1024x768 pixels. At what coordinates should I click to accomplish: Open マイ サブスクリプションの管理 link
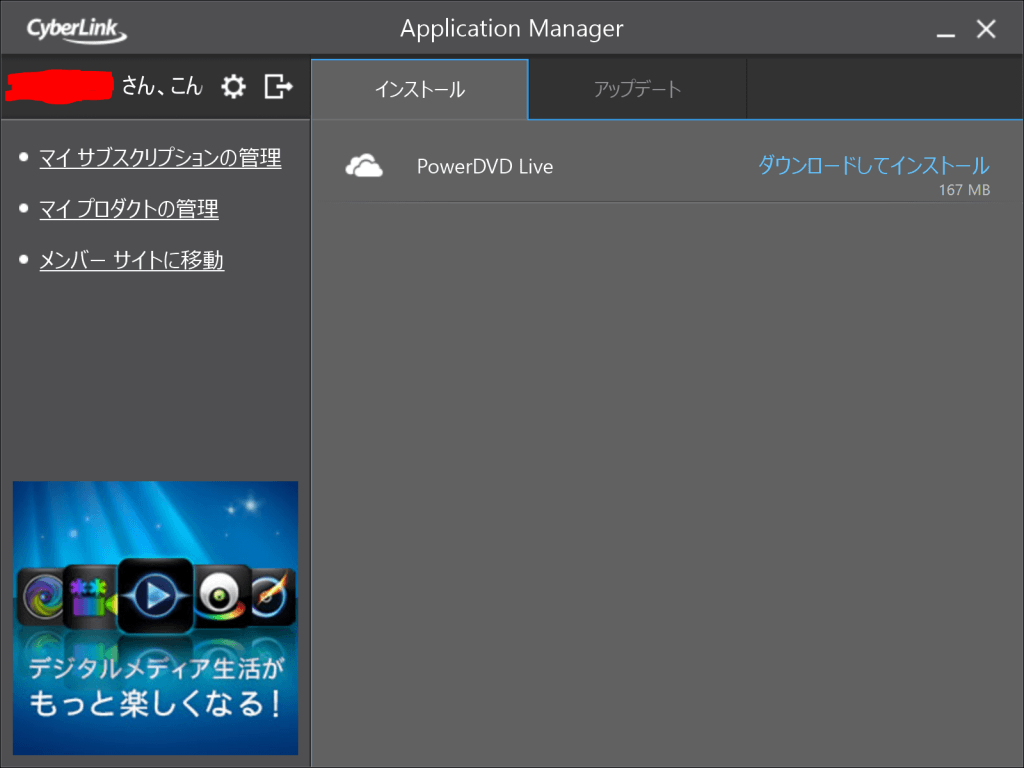(x=160, y=157)
